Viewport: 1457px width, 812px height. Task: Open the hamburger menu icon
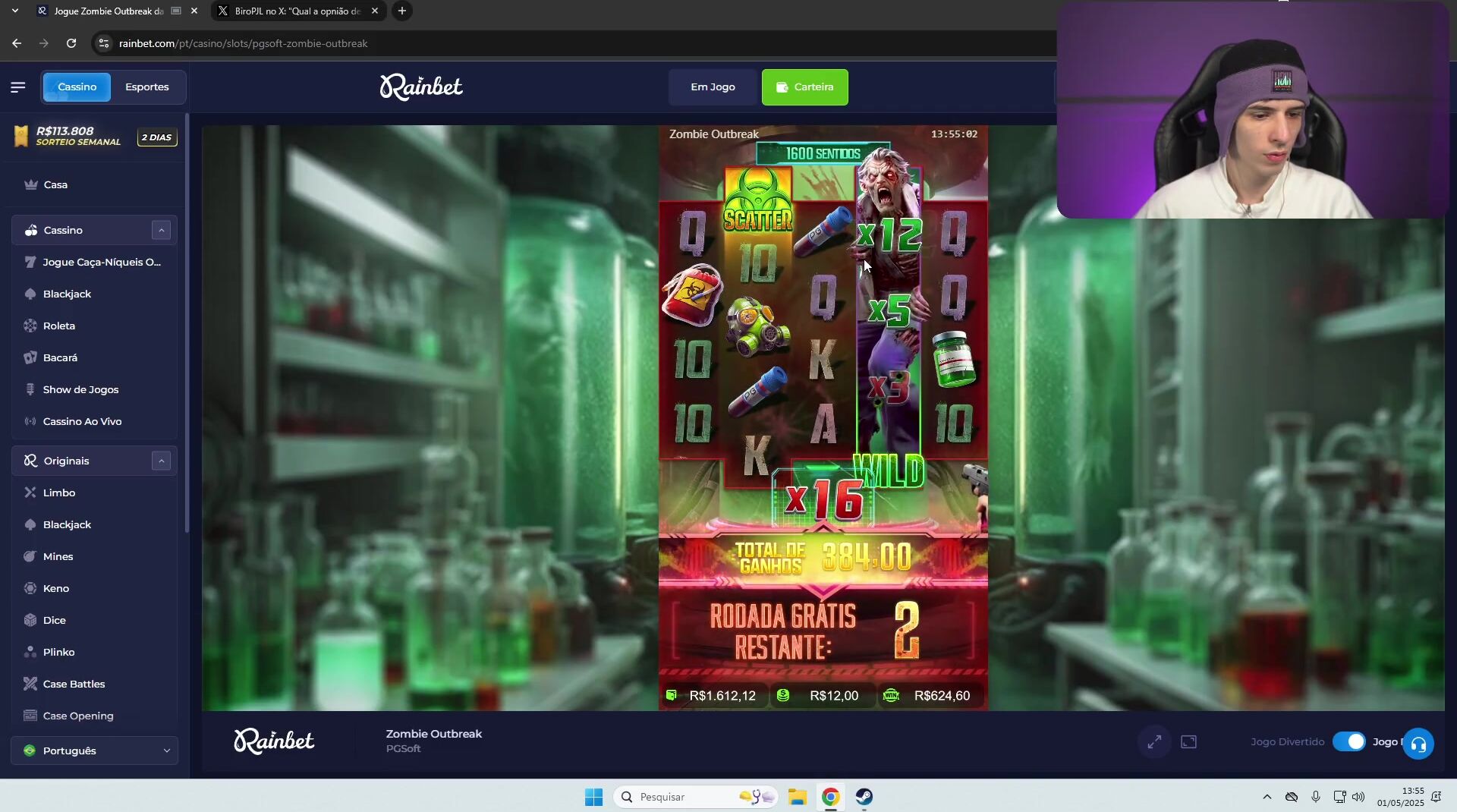point(18,87)
